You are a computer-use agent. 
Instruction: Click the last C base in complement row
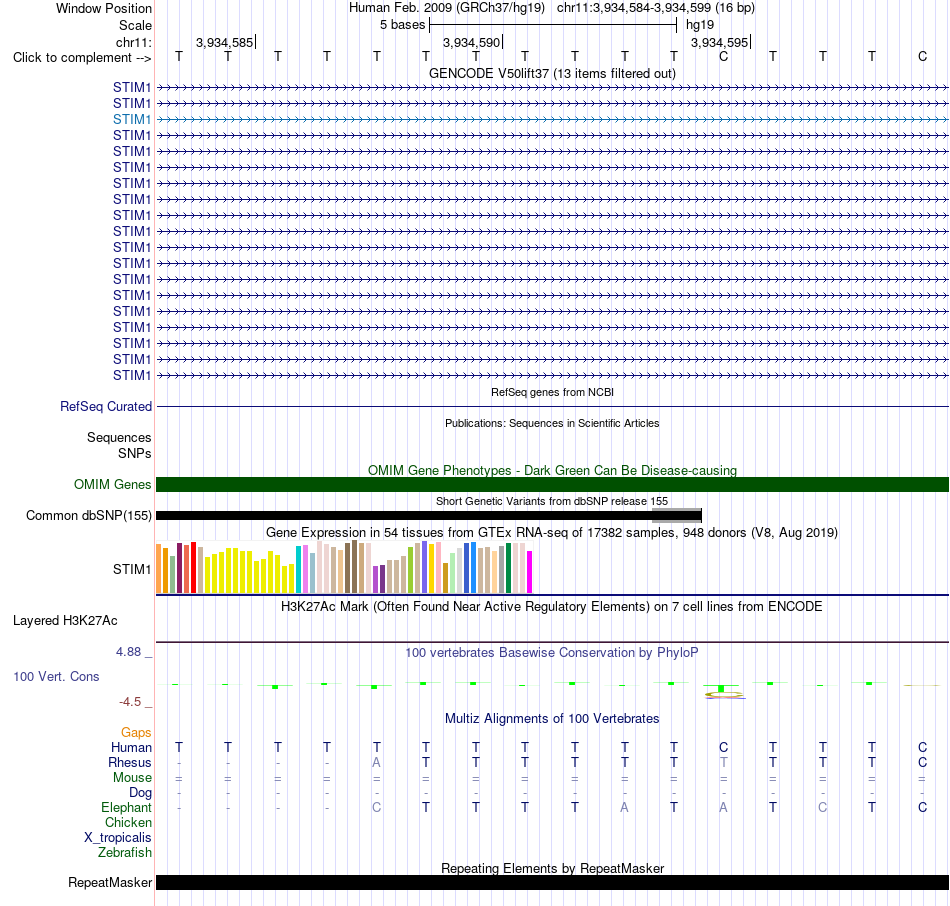(922, 56)
